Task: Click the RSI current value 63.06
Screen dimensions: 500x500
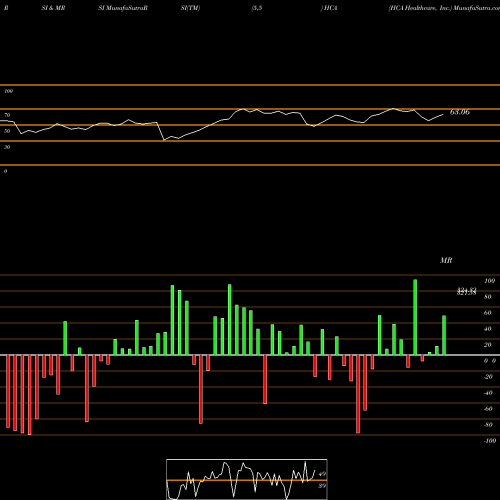Action: tap(460, 112)
